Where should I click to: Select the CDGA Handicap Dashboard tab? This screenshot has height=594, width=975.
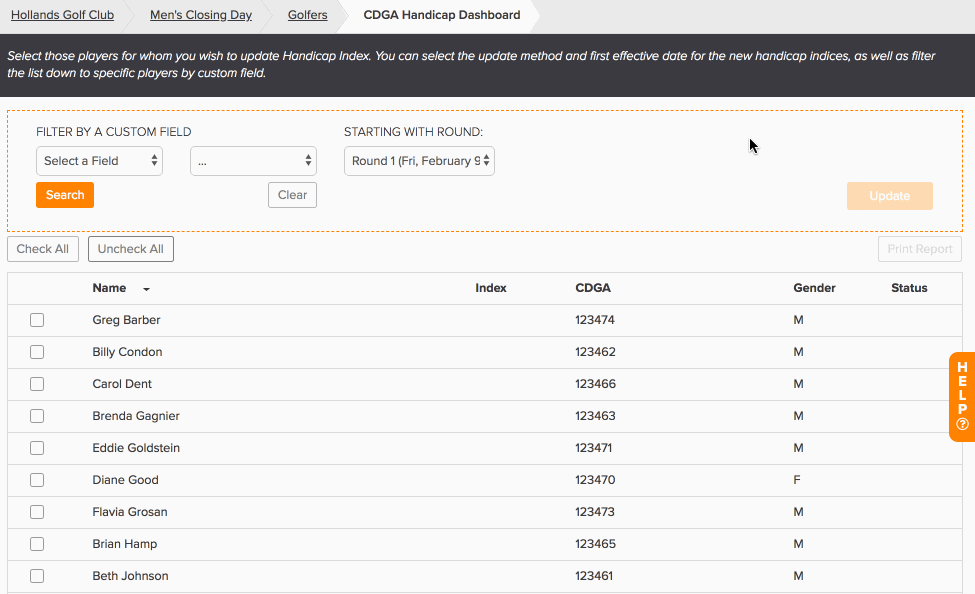(441, 15)
